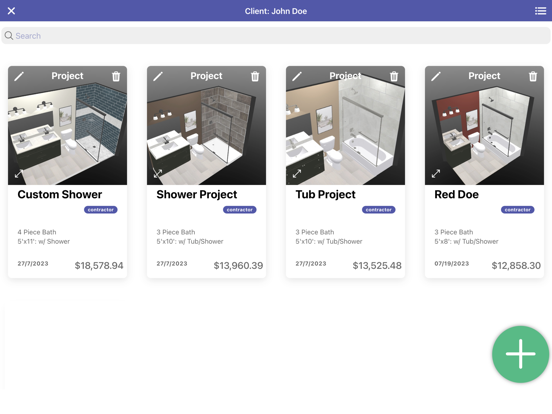Click 5'x10' size text on Tub Project
Image resolution: width=552 pixels, height=414 pixels.
click(329, 242)
